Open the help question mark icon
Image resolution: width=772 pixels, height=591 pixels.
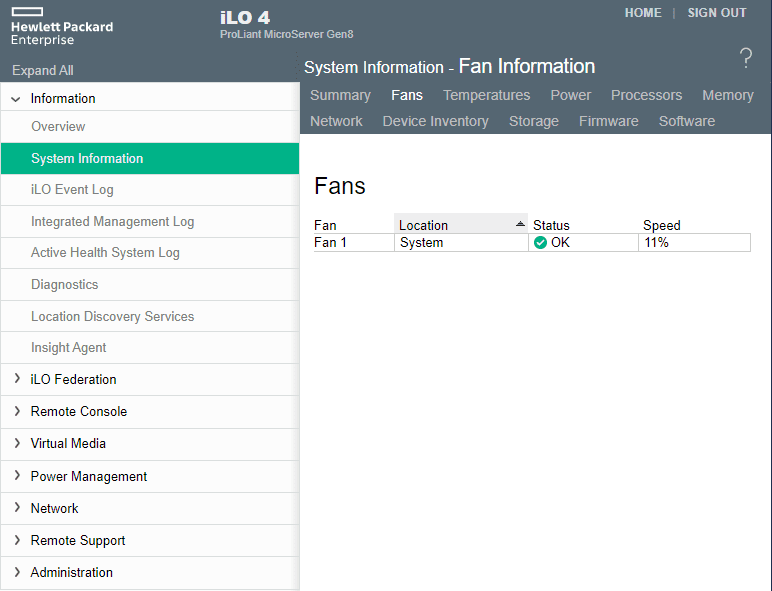tap(746, 58)
